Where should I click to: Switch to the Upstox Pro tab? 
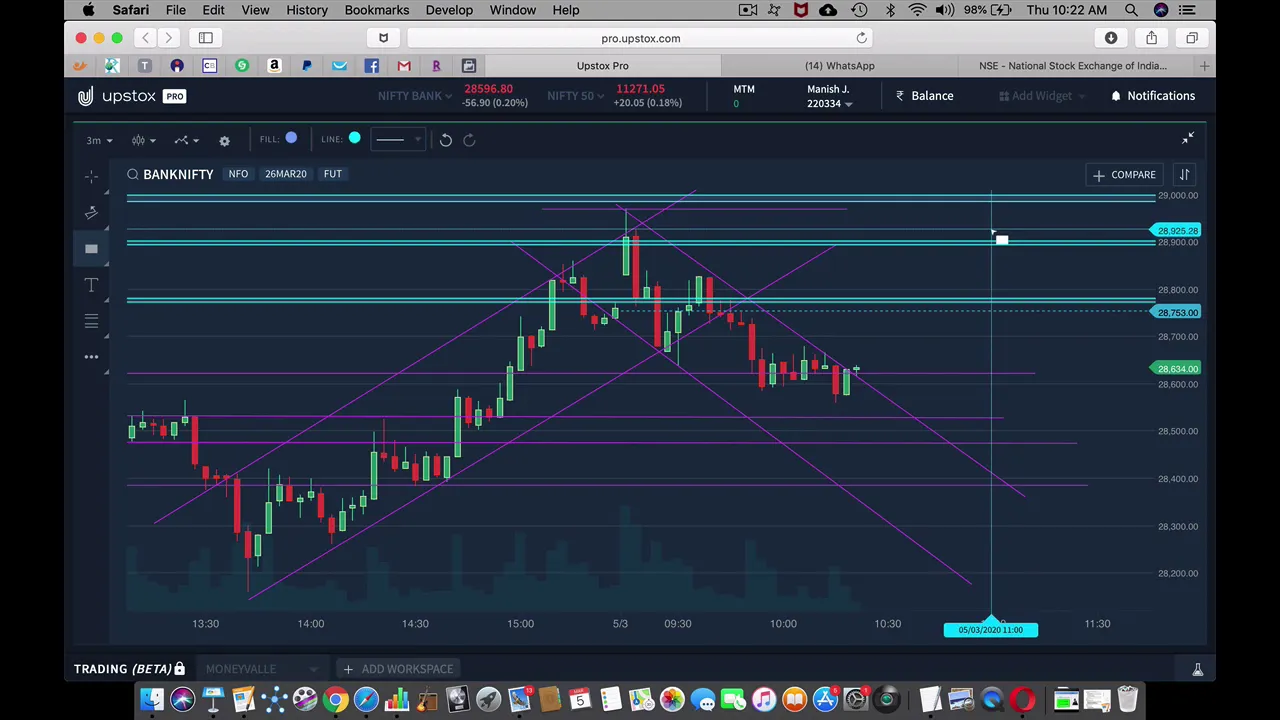[602, 66]
